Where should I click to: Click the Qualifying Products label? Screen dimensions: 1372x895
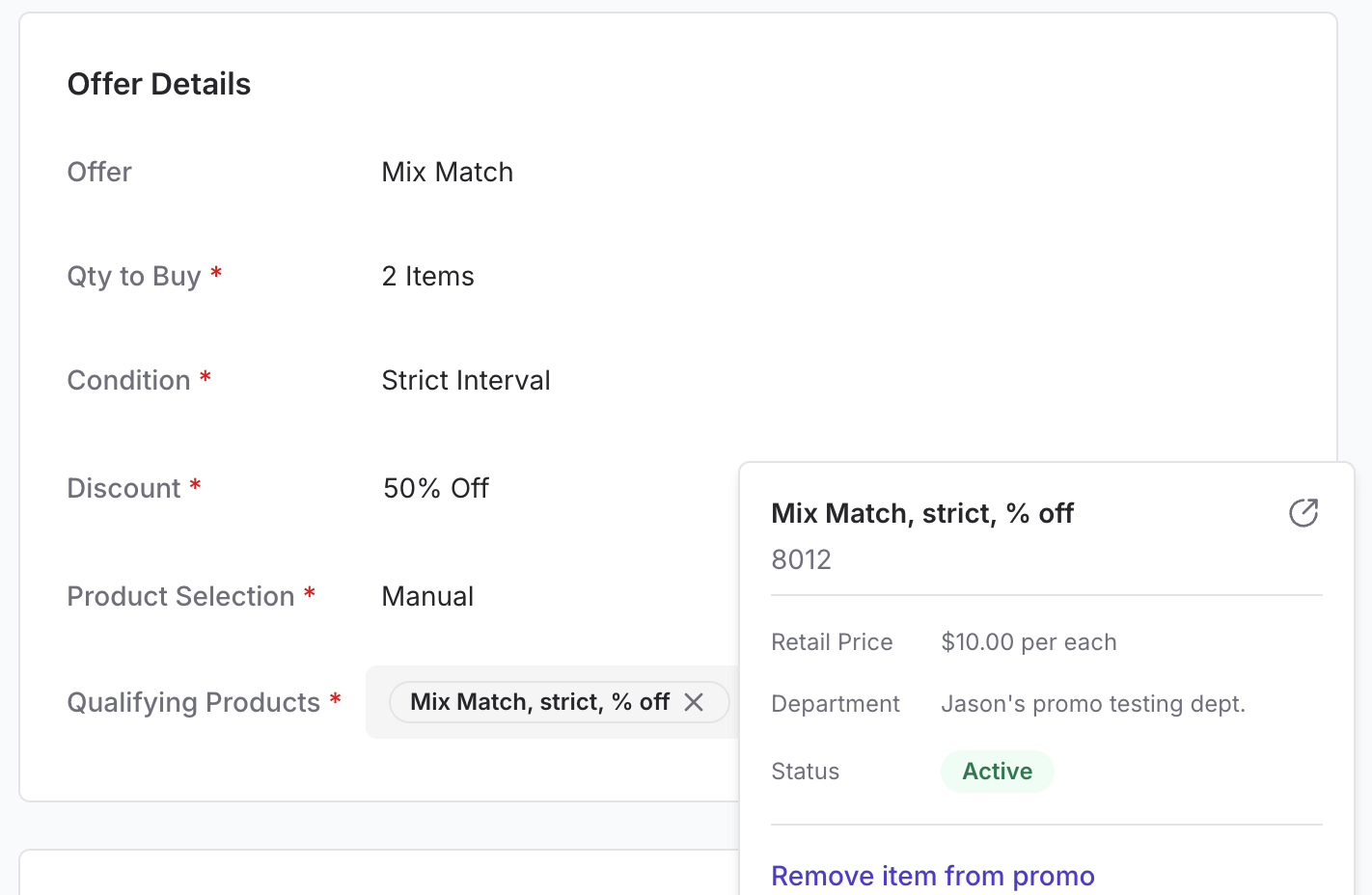[x=193, y=703]
